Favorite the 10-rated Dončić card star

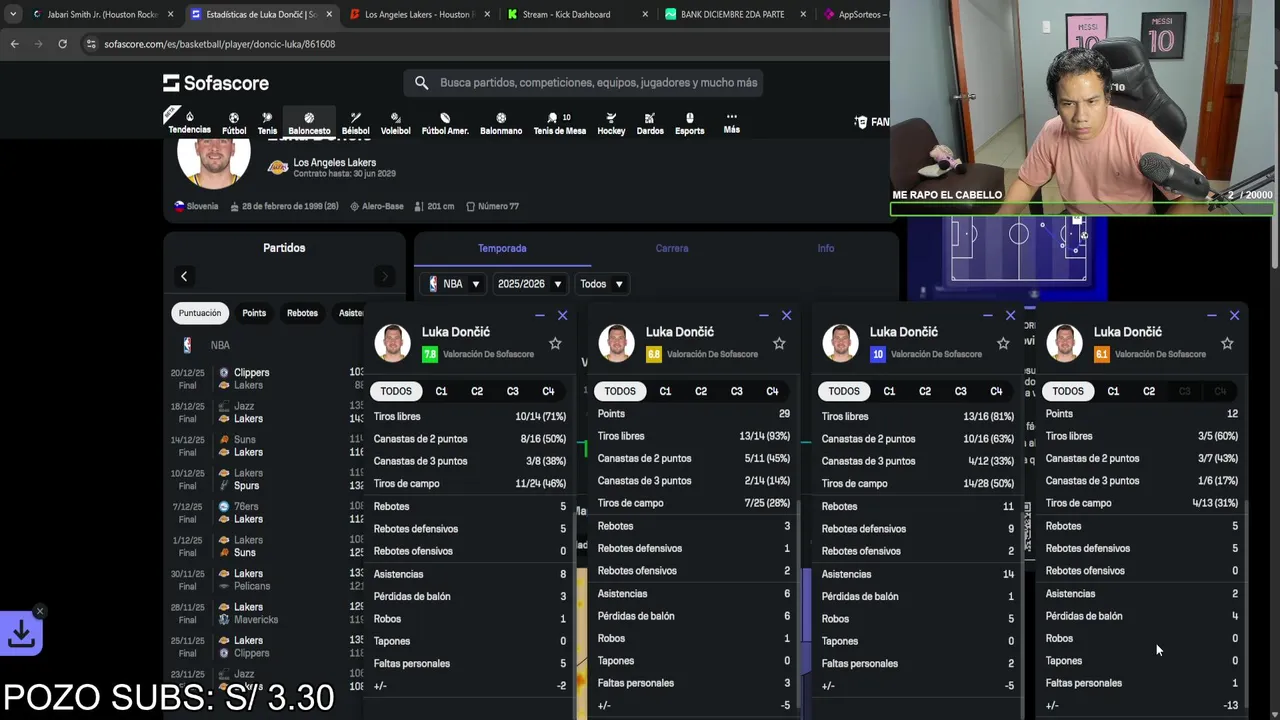click(1003, 343)
